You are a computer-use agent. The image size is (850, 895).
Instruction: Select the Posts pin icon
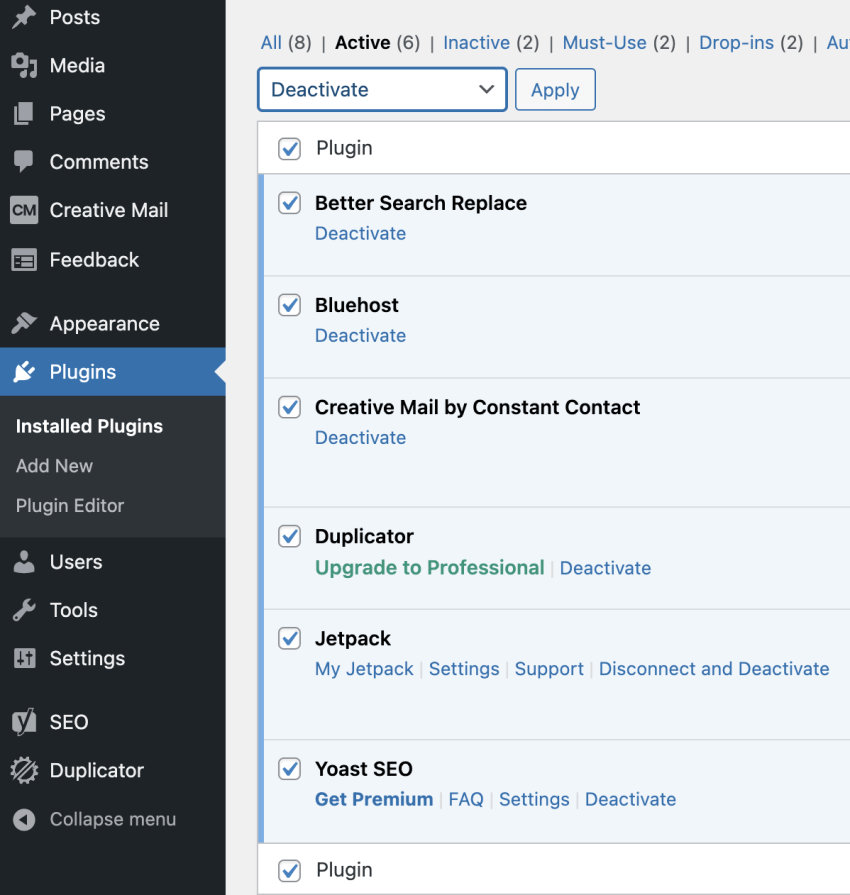pyautogui.click(x=22, y=17)
